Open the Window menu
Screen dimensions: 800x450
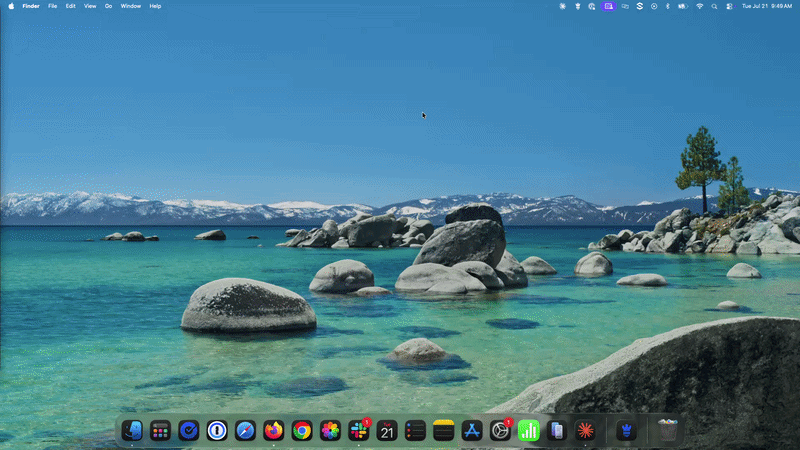pyautogui.click(x=131, y=6)
